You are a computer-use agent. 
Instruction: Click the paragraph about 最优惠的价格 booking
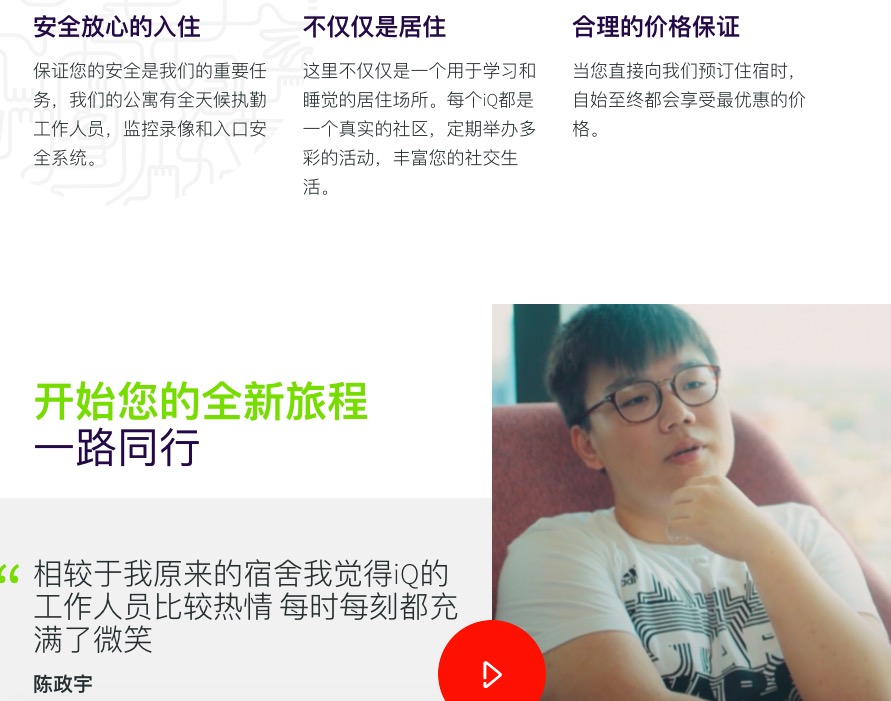click(689, 100)
